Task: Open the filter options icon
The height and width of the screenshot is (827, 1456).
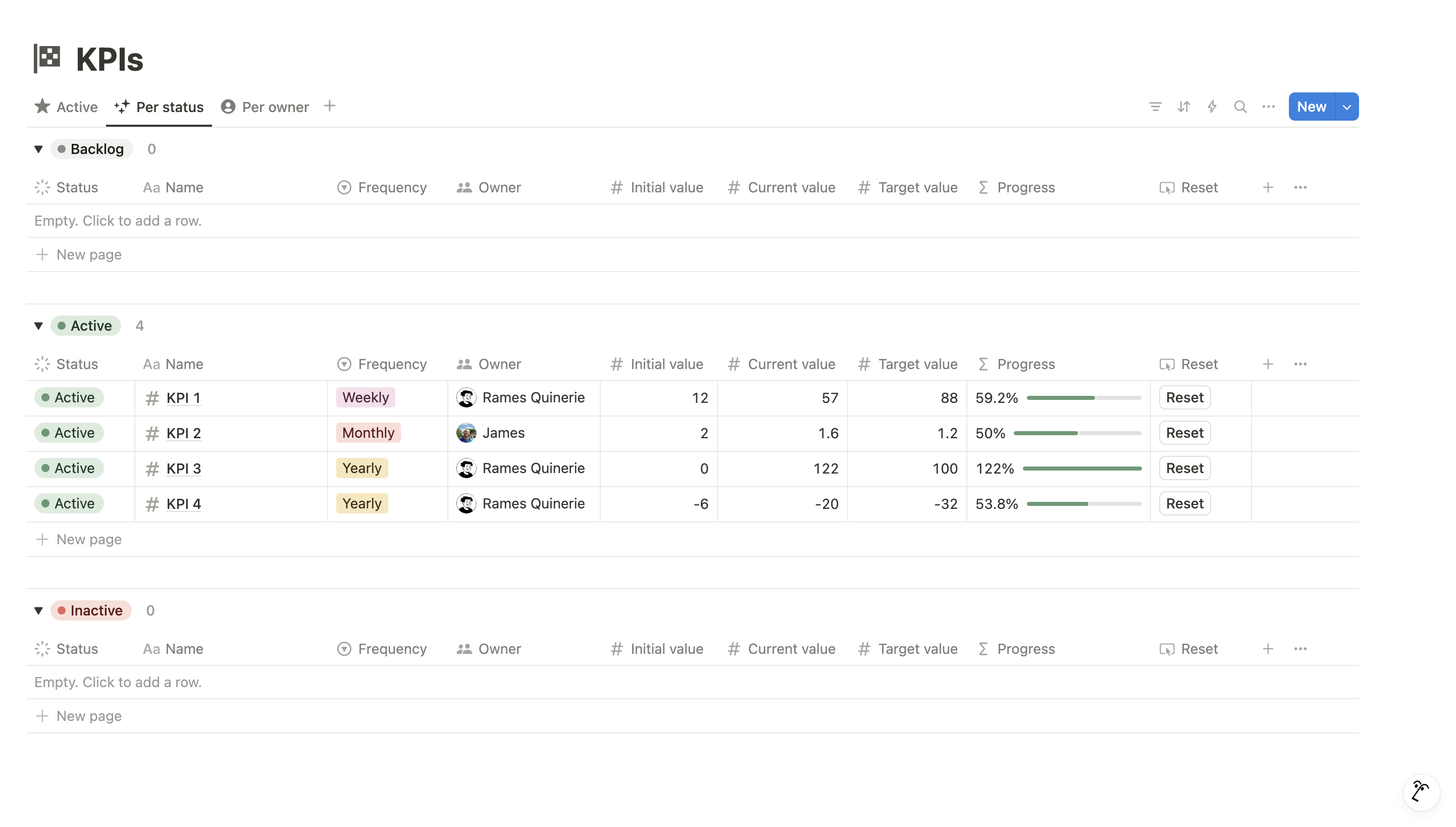Action: point(1156,106)
